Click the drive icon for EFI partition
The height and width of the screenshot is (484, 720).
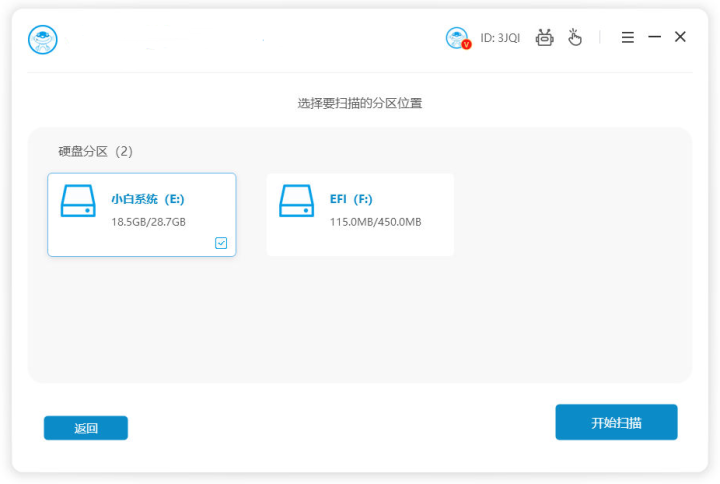tap(297, 201)
